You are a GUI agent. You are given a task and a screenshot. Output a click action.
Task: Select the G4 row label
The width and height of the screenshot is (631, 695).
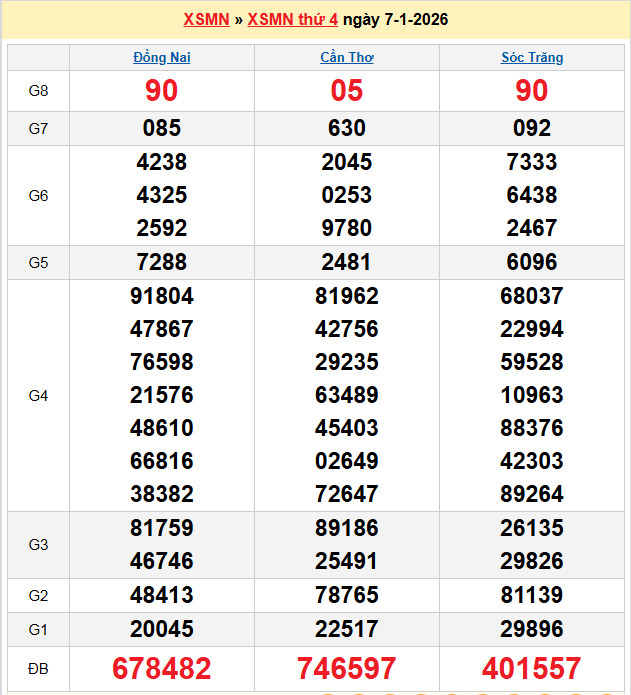[38, 395]
